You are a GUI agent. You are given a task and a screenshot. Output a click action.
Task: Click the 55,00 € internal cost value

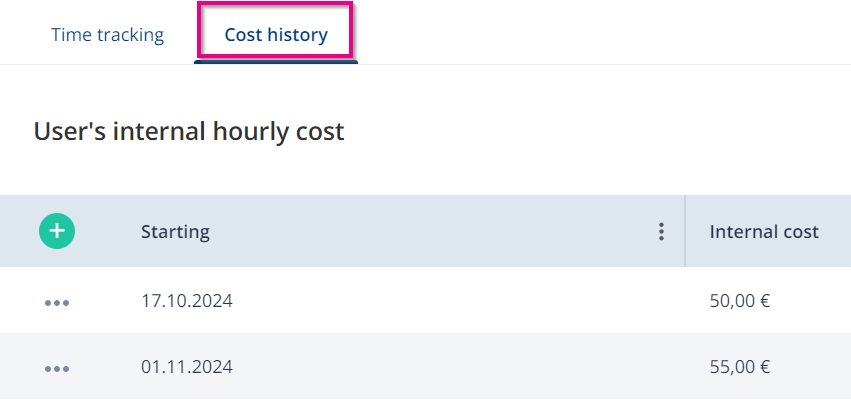(x=740, y=367)
